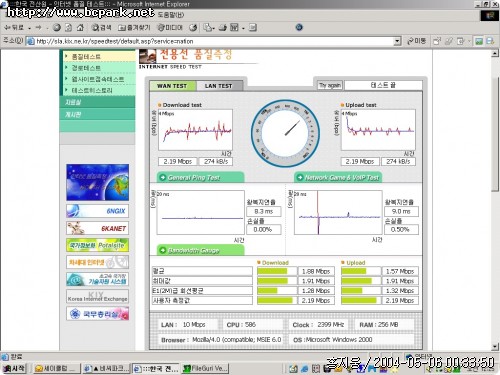500x375 pixels.
Task: Click the 테스트 끝 status field
Action: (x=383, y=85)
